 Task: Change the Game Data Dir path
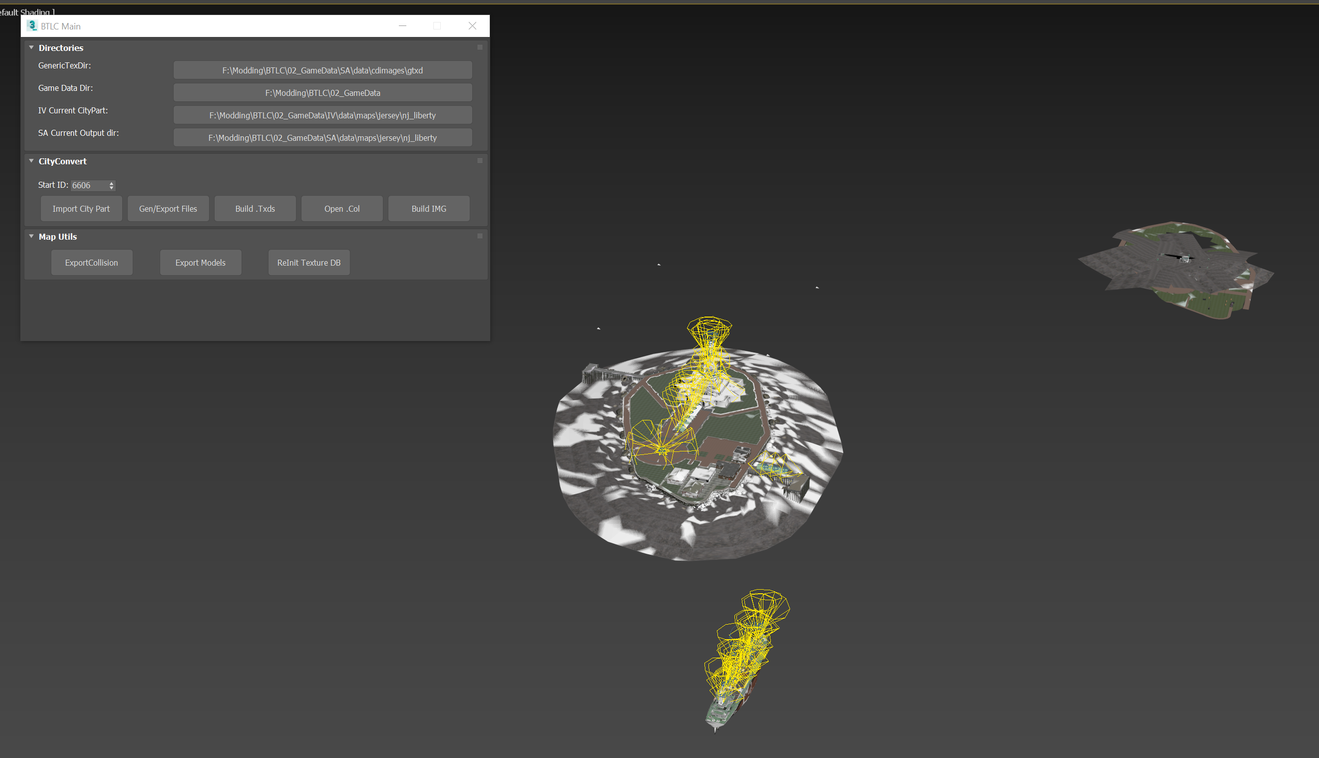coord(322,93)
